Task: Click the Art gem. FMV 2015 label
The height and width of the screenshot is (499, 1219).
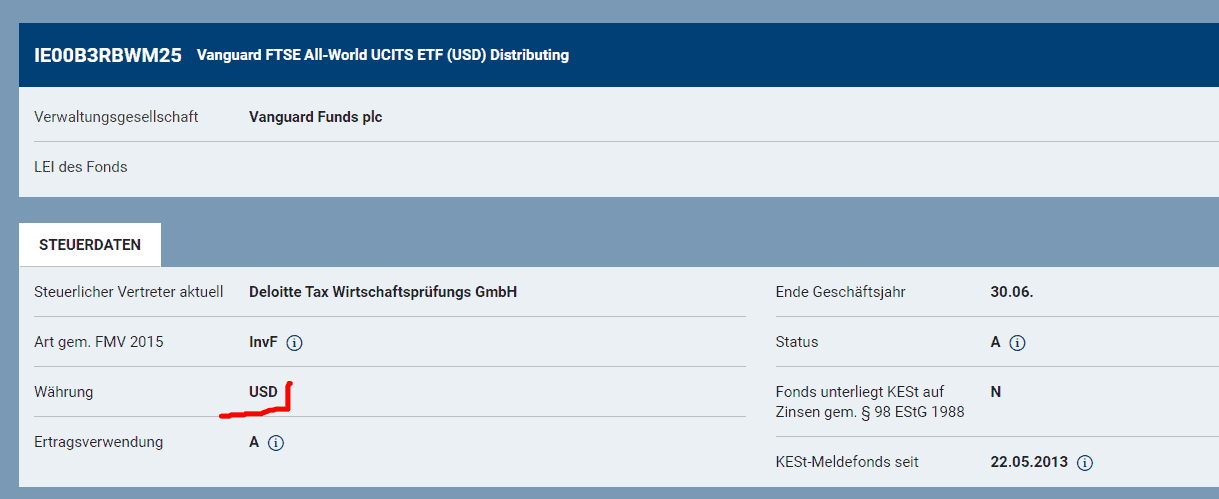Action: point(99,342)
